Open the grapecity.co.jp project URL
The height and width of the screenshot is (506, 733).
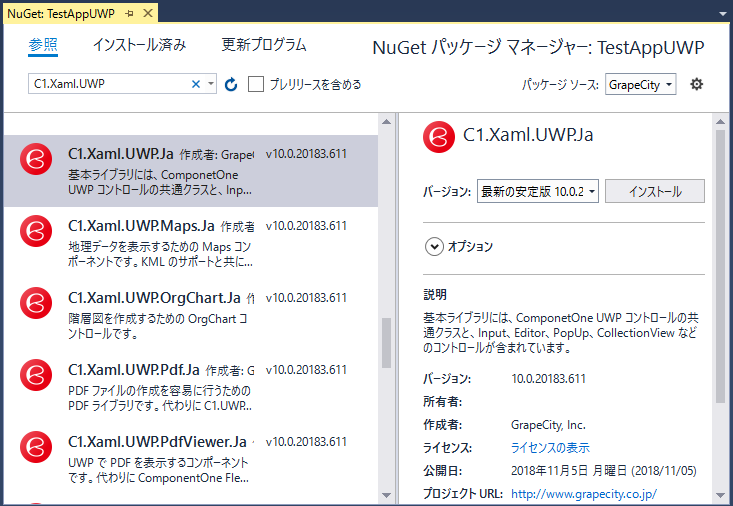click(583, 494)
